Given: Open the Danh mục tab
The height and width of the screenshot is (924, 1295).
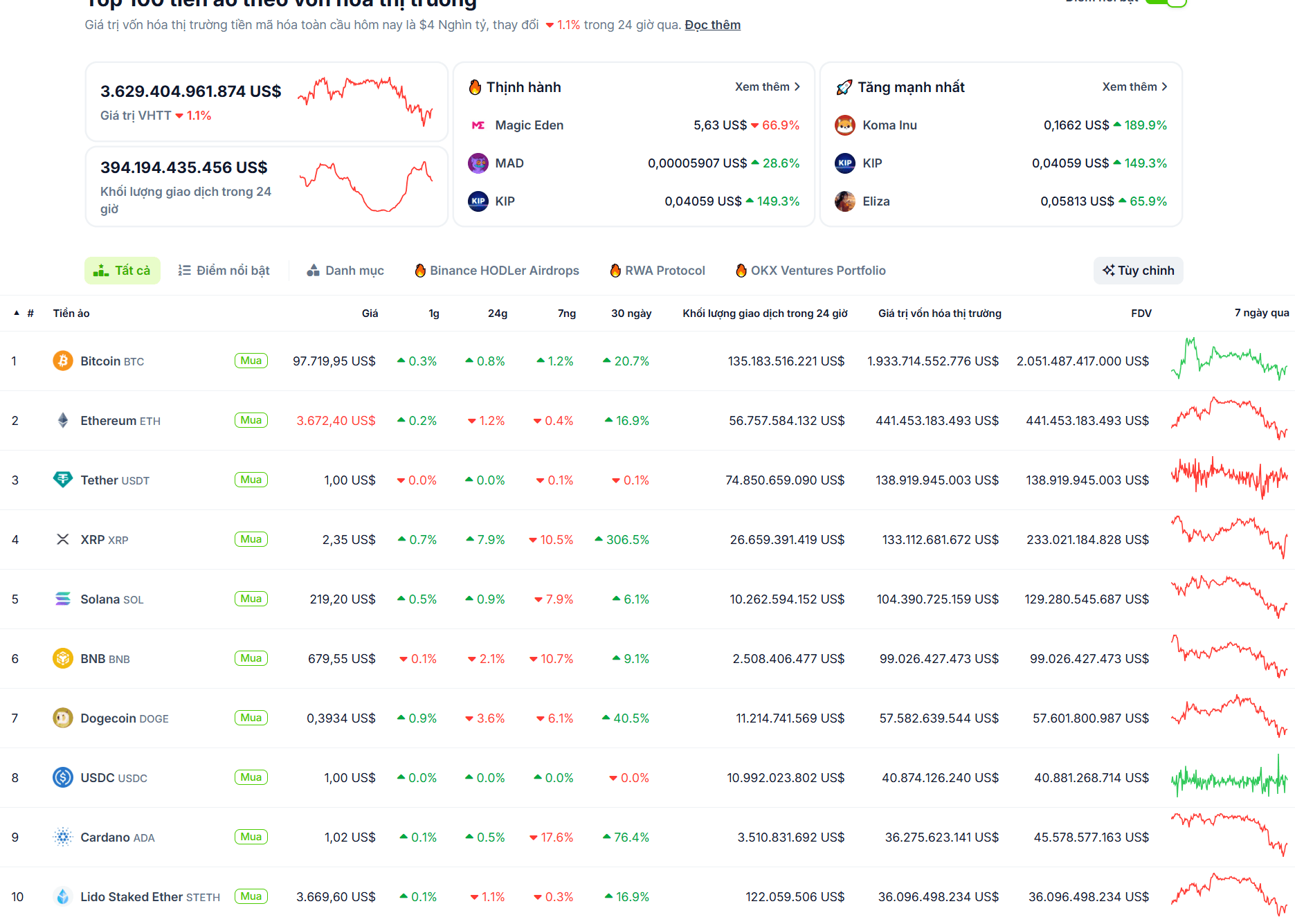Looking at the screenshot, I should (x=345, y=271).
